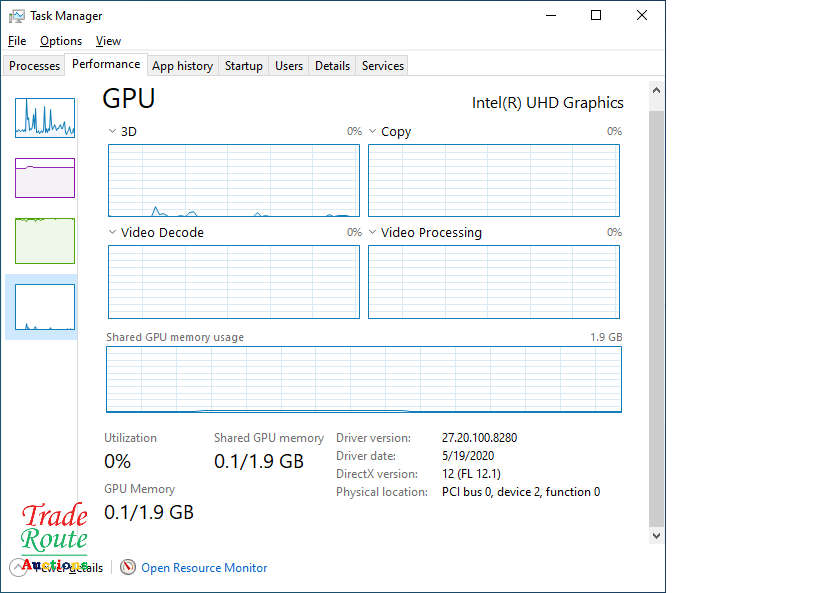
Task: Click the scrollbar down arrow
Action: (656, 536)
